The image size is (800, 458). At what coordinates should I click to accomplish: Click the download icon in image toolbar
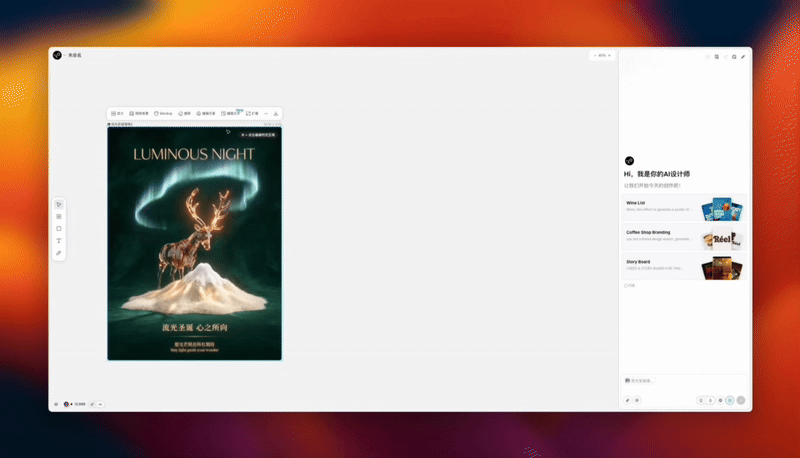(x=276, y=114)
